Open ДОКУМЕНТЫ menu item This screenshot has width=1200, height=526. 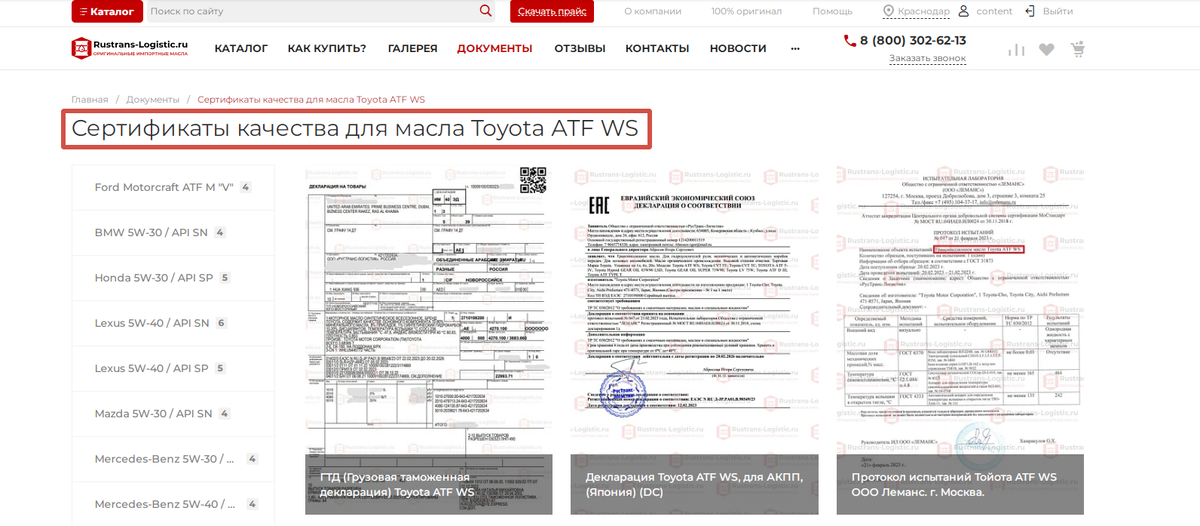[495, 48]
